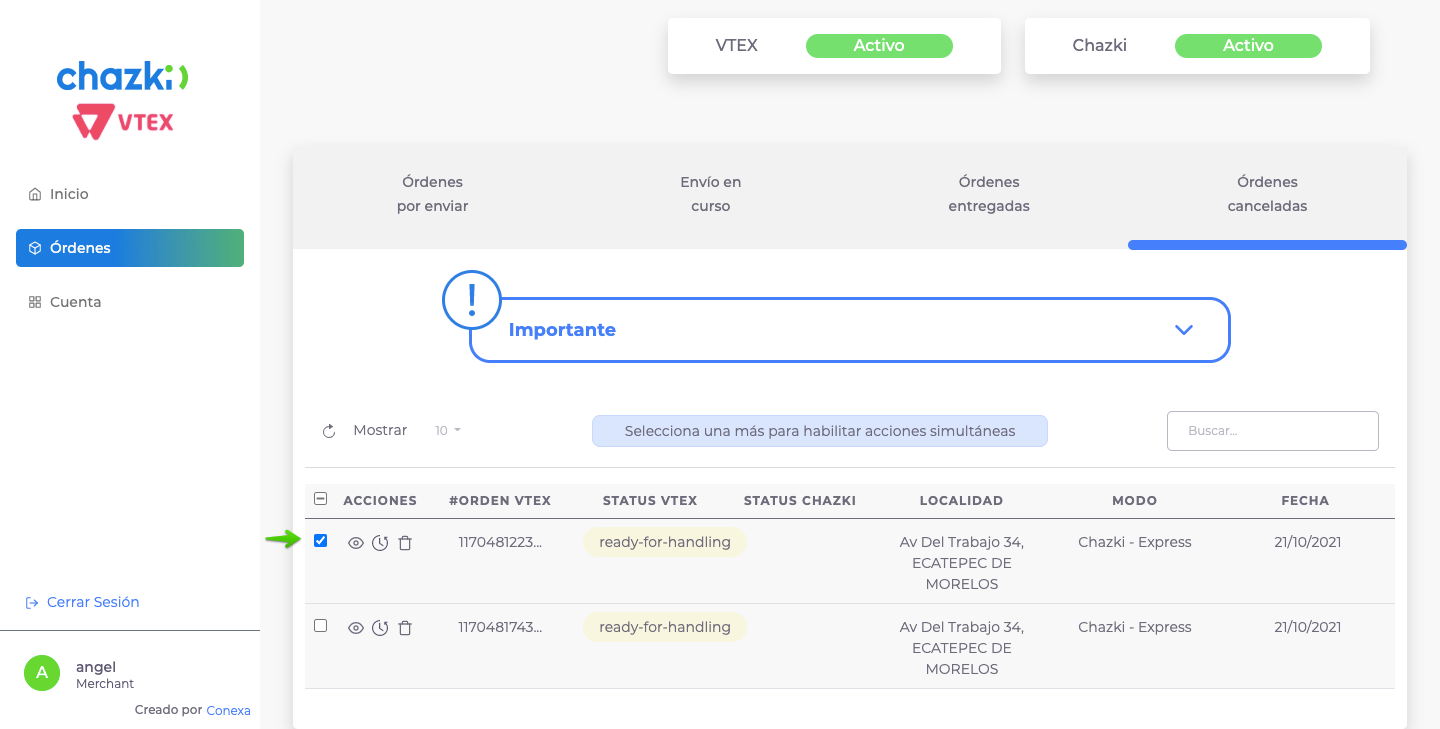Check the checkbox for order 1170481743
The width and height of the screenshot is (1440, 729).
pyautogui.click(x=321, y=626)
